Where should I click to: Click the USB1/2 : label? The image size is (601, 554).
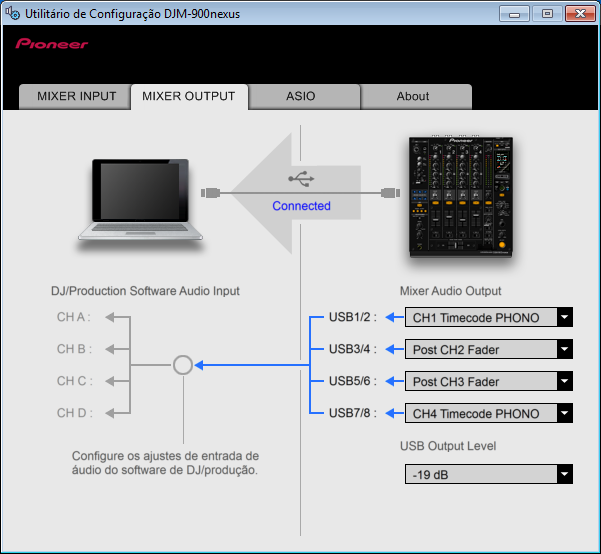point(353,317)
